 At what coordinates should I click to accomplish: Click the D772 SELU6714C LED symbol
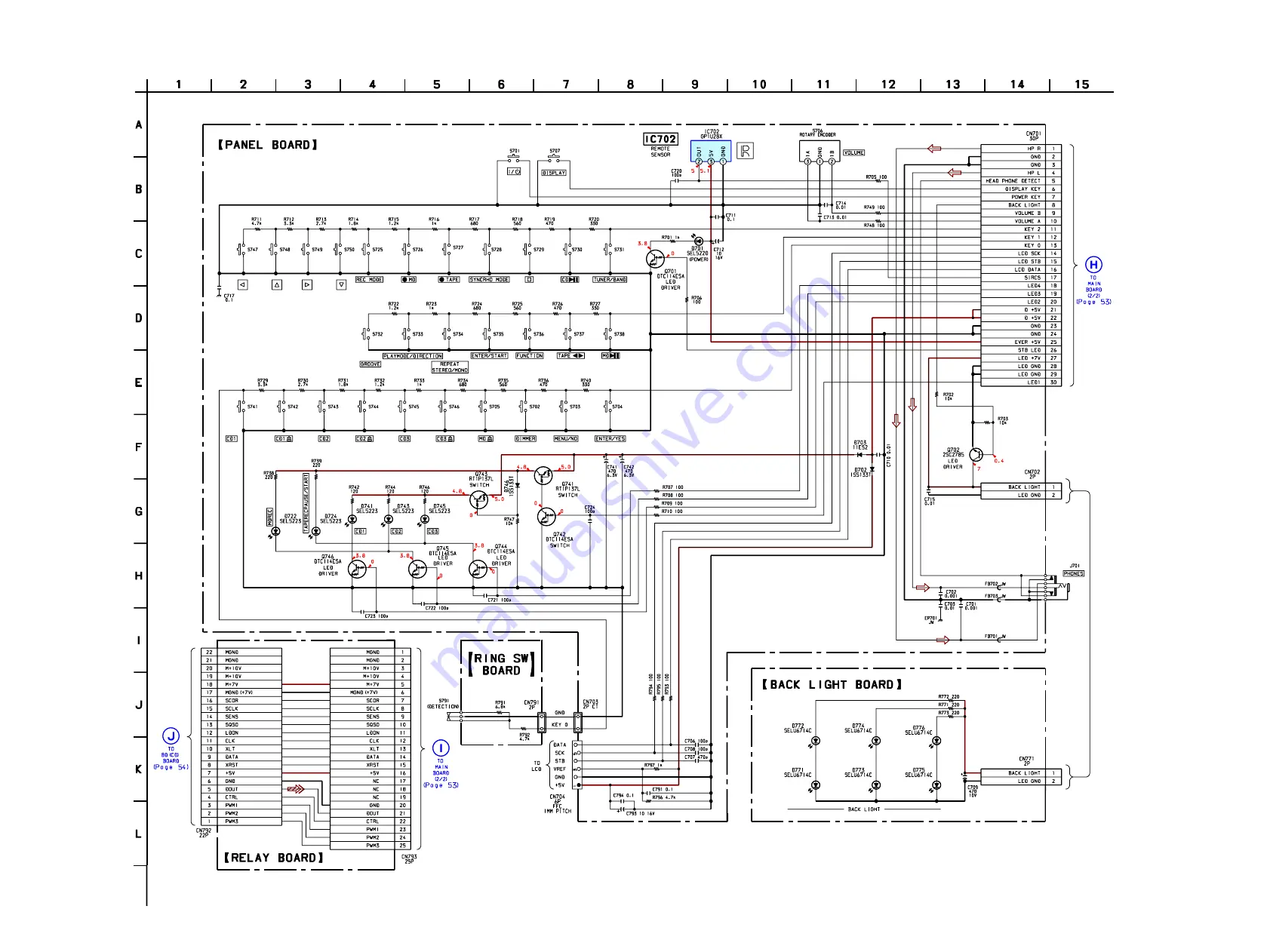pos(815,742)
